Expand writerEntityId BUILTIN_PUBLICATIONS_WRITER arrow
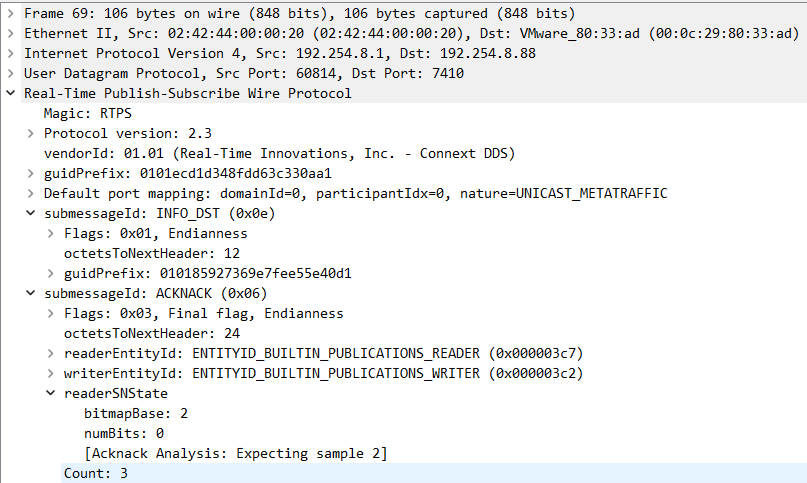Image resolution: width=807 pixels, height=483 pixels. coord(51,373)
